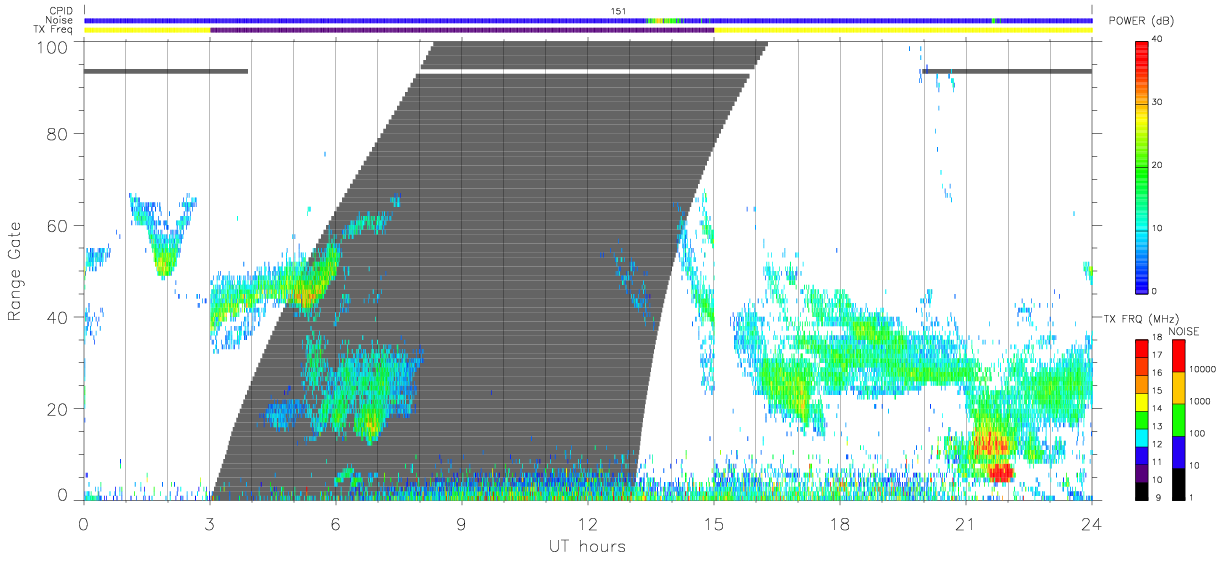Image resolution: width=1228 pixels, height=567 pixels.
Task: Click noise legend value 10000
Action: 1203,369
